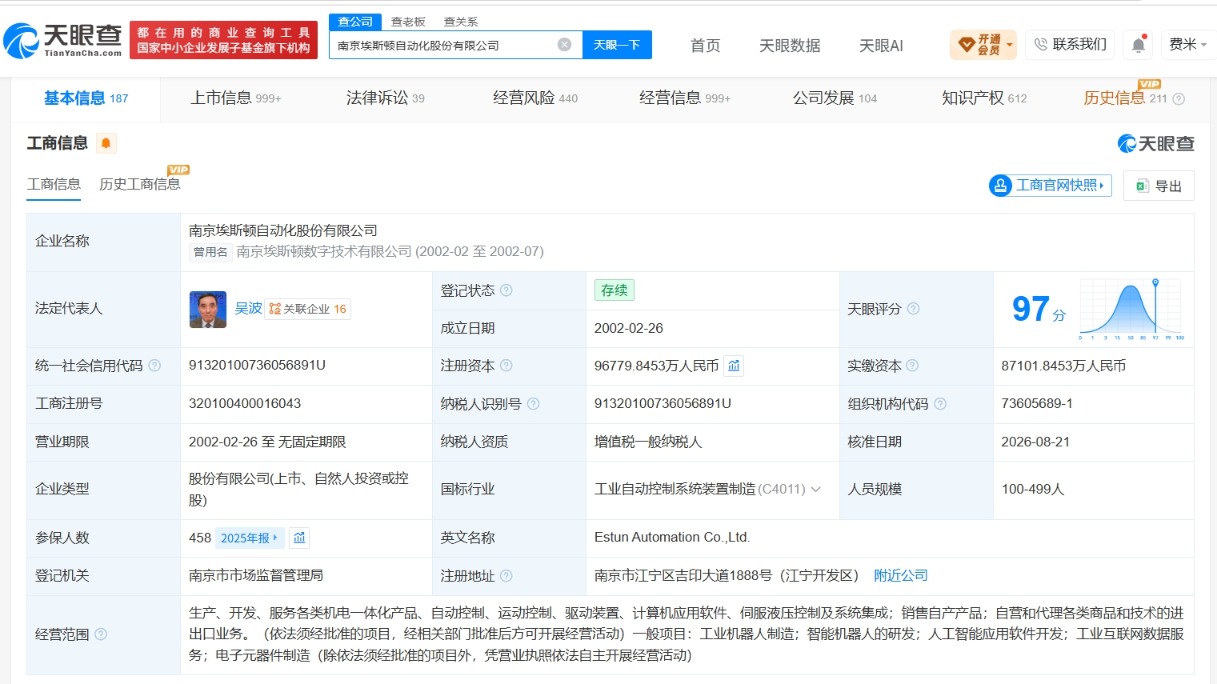Click English name Estun Automation Co.,Ltd.

tap(672, 538)
